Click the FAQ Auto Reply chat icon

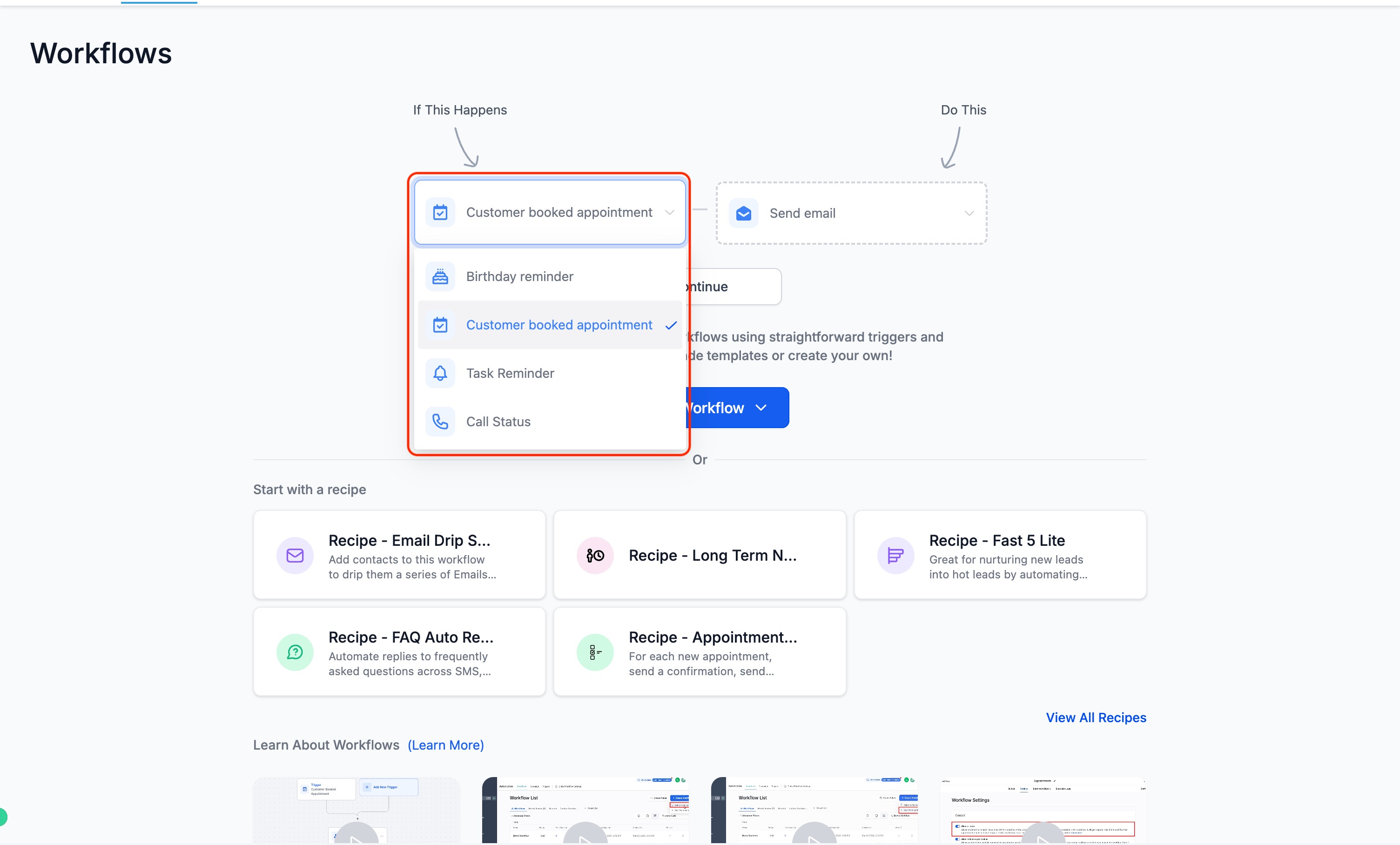(x=294, y=652)
